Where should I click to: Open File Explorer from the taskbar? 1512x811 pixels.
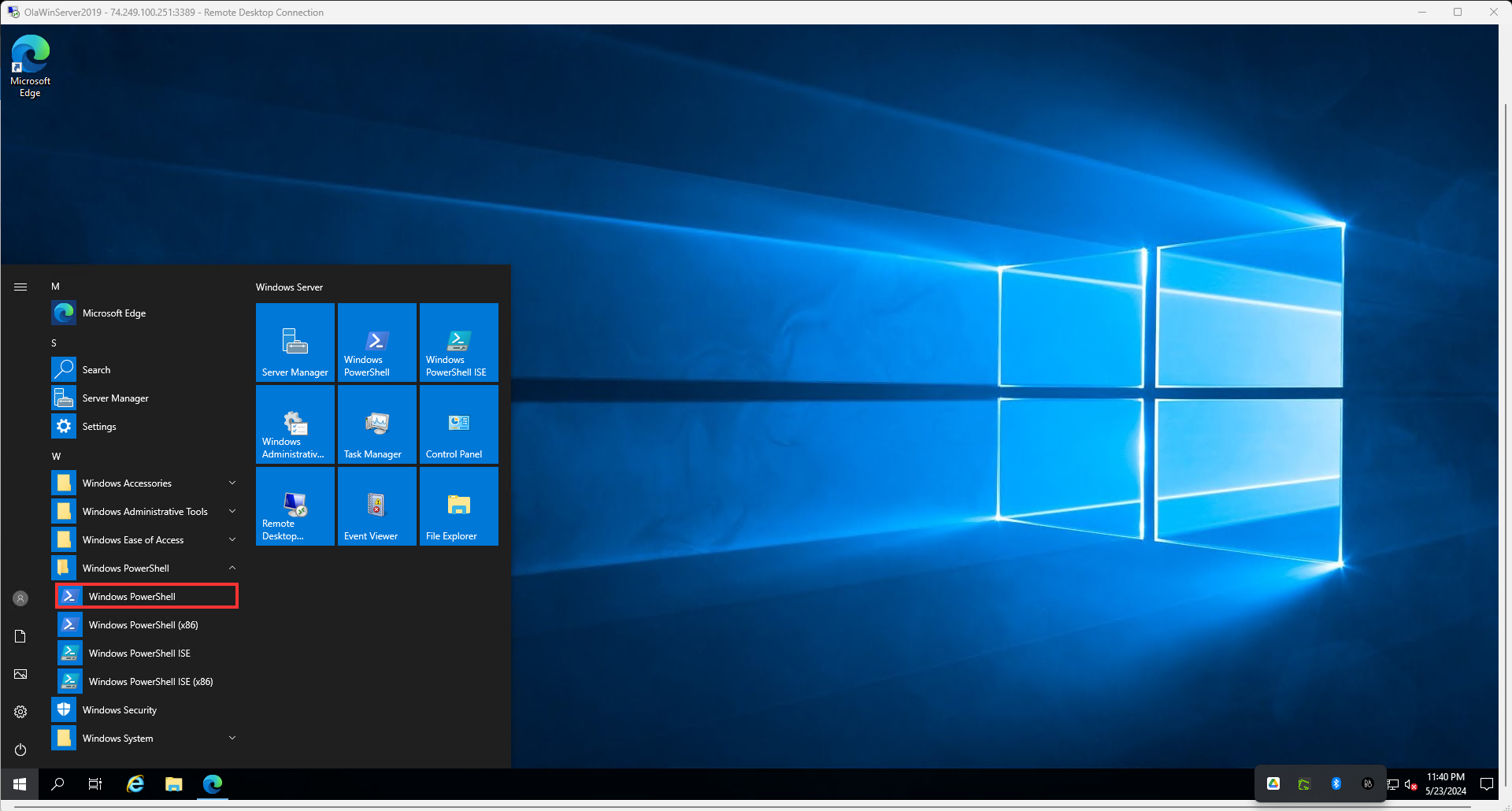[x=174, y=784]
